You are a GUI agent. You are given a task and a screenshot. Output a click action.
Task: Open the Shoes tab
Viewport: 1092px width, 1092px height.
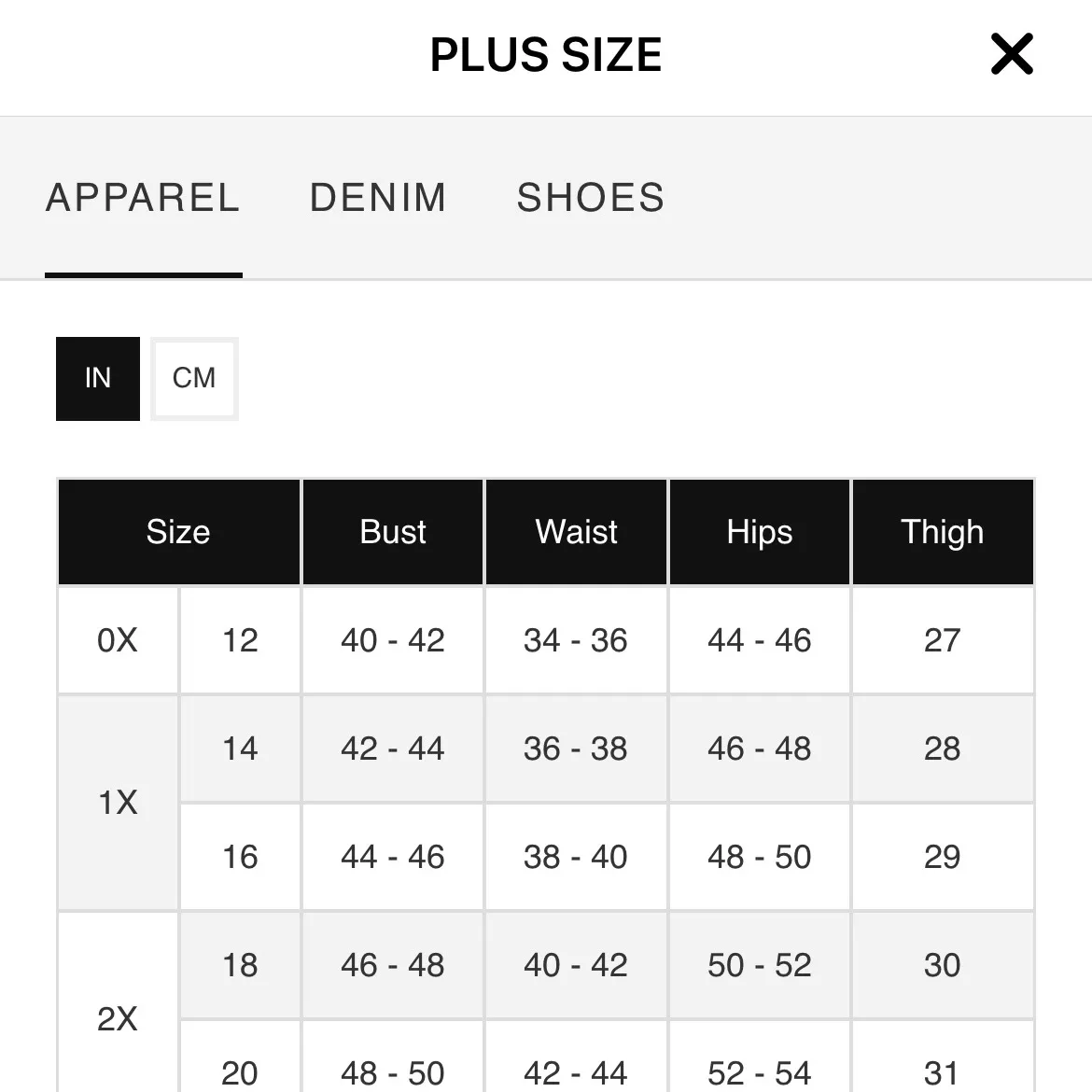click(x=591, y=198)
